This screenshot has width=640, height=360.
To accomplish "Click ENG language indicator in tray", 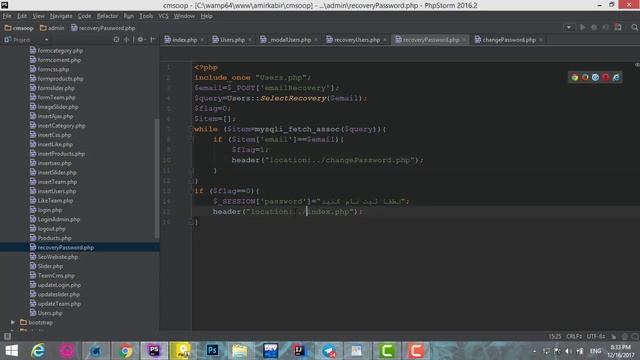I will tap(596, 351).
